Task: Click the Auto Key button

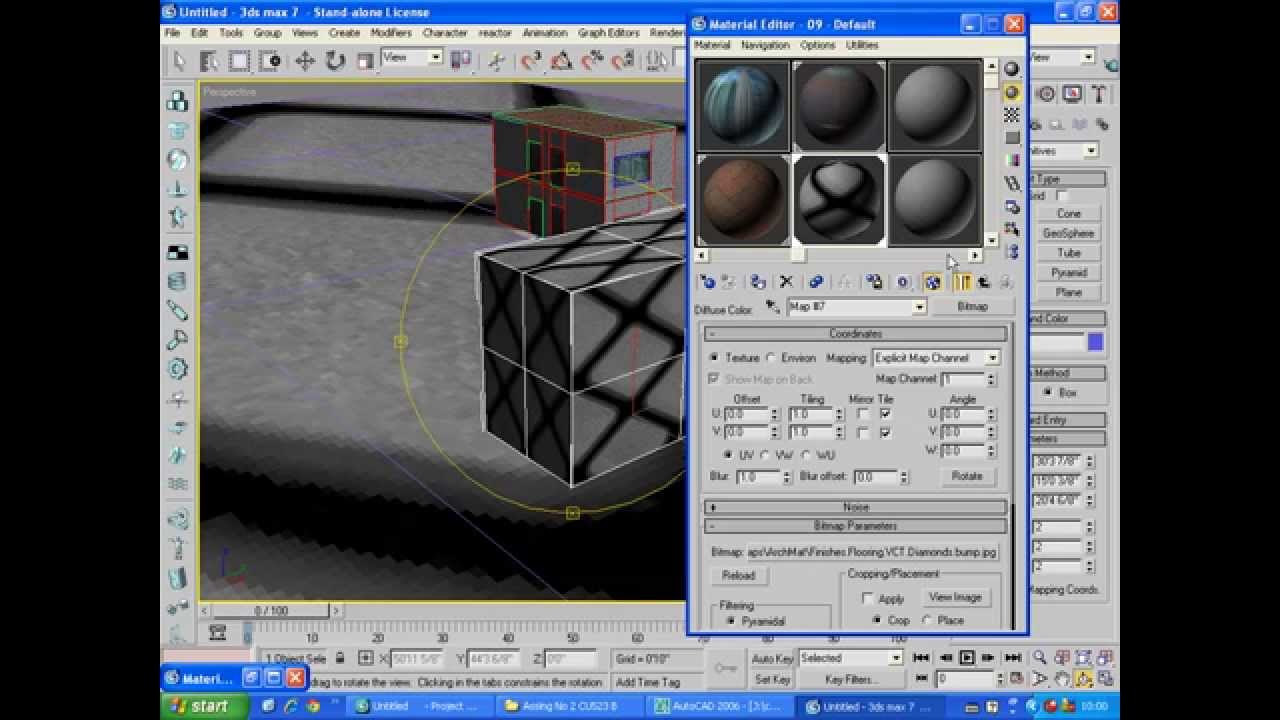Action: coord(773,658)
